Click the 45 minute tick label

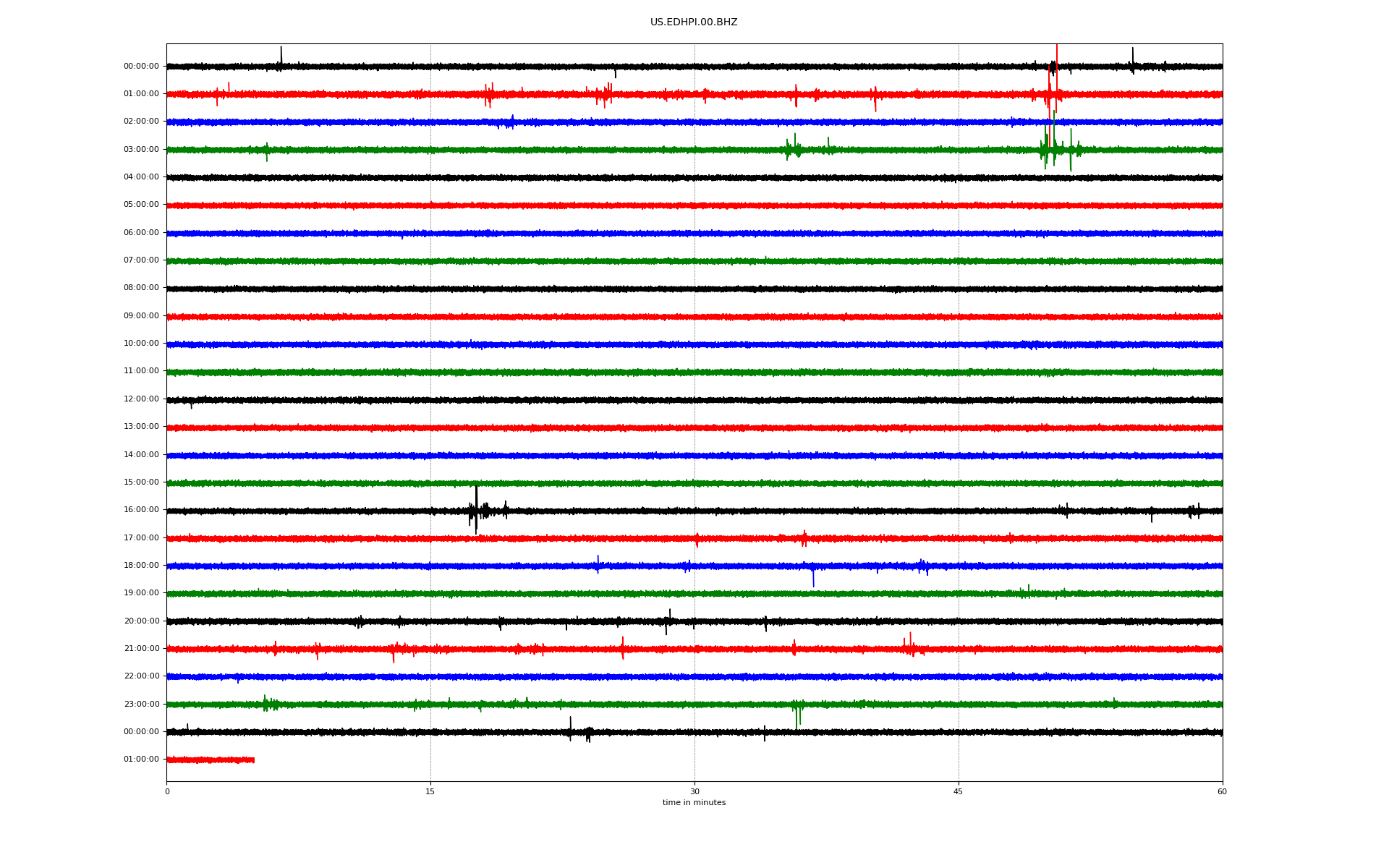click(x=958, y=792)
